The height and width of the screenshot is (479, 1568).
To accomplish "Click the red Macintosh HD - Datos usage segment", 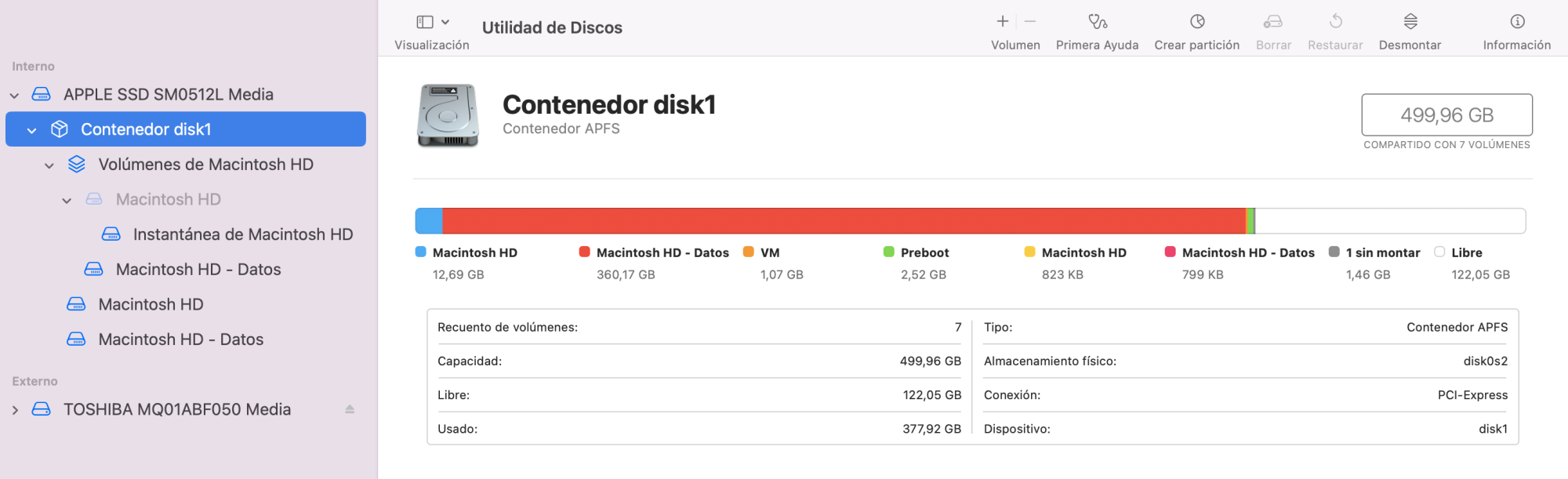I will [x=844, y=221].
